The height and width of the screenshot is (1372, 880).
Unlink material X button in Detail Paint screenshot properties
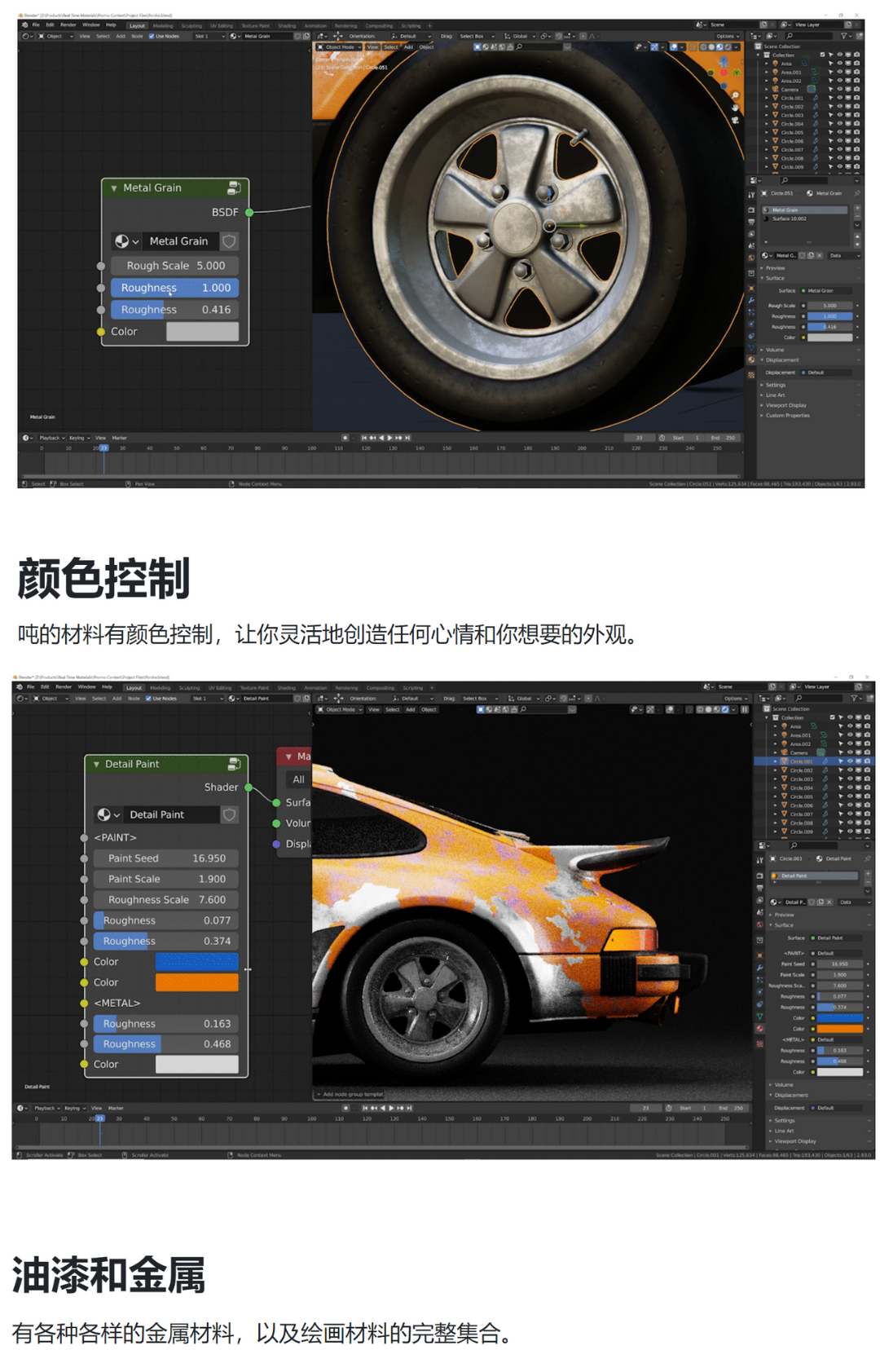(x=829, y=902)
